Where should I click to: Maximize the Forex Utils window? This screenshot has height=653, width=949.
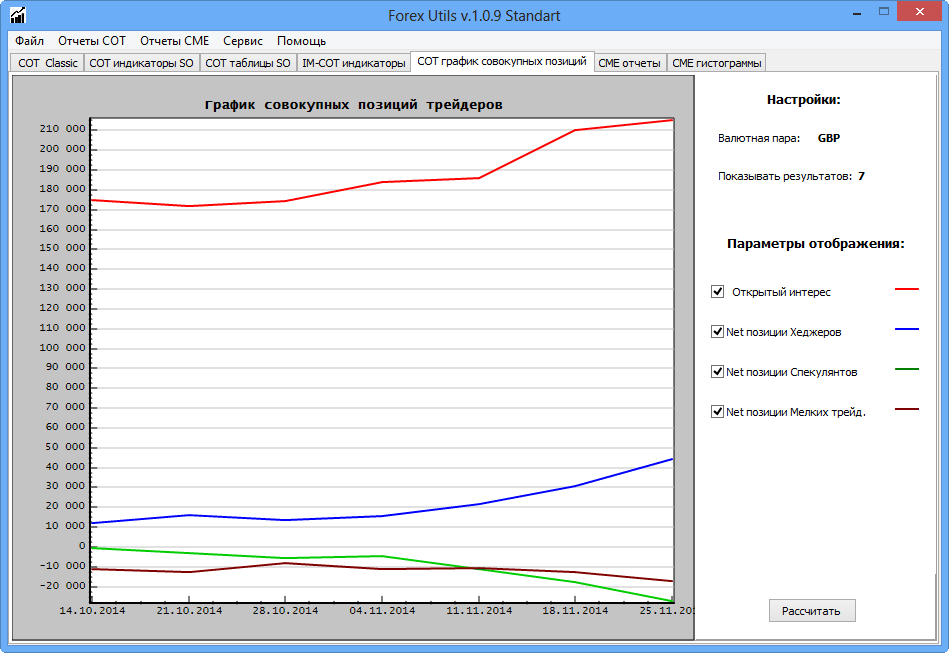(x=885, y=11)
